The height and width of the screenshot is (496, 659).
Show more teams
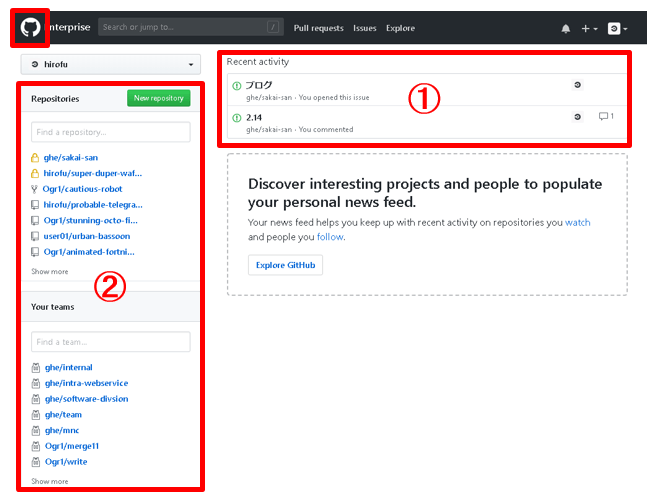point(50,481)
